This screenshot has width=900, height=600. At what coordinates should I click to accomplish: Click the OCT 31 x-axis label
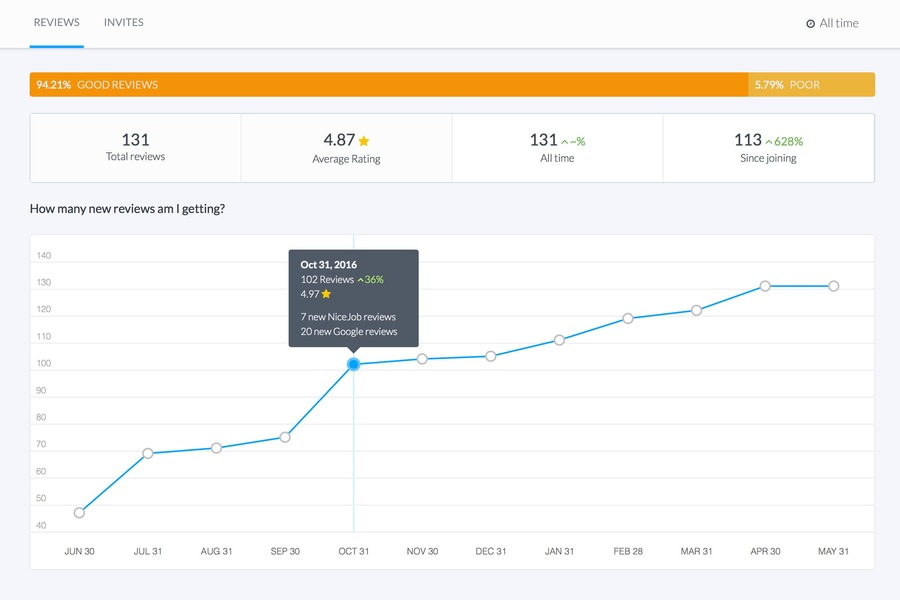[x=354, y=551]
